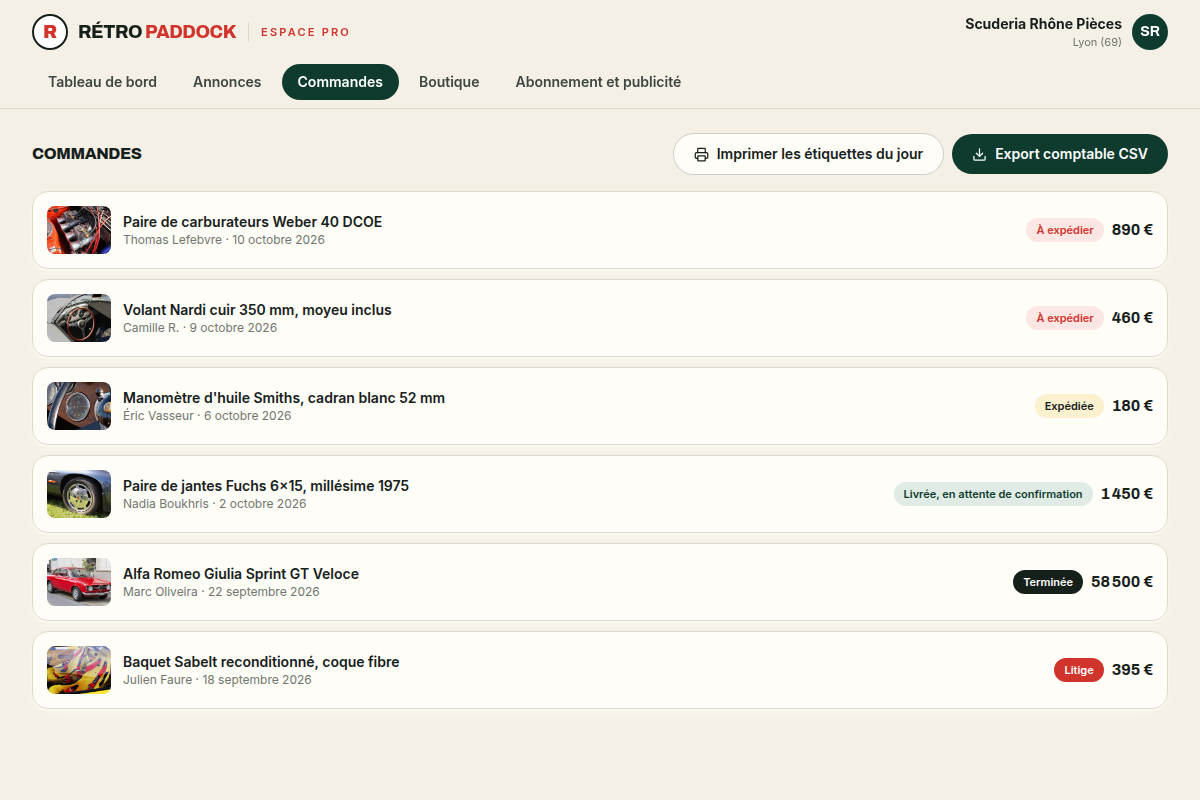Click the 395 € amount
This screenshot has height=800, width=1200.
point(1132,670)
